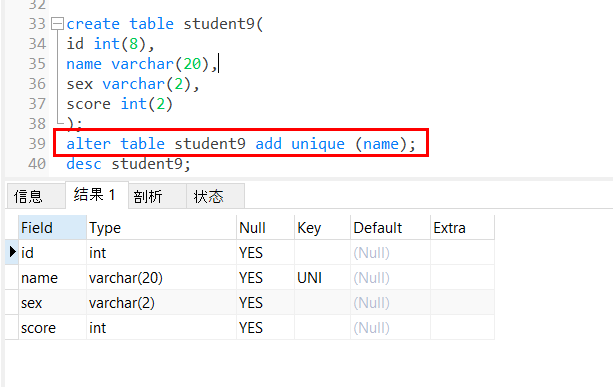Open the 状态 tab
The image size is (613, 387).
tap(215, 196)
